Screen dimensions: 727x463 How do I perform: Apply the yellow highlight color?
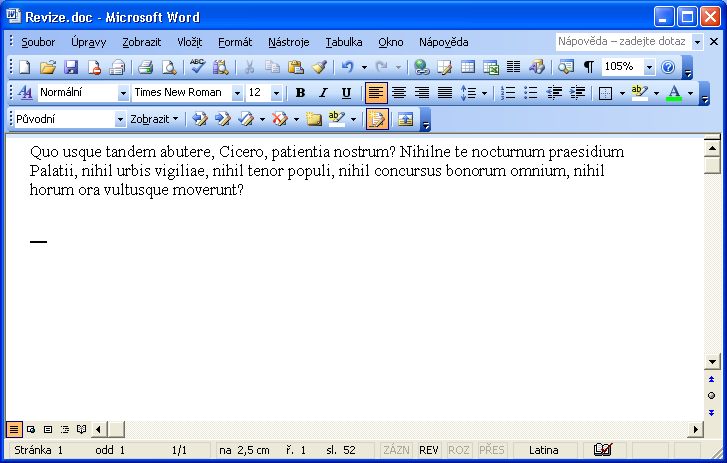click(639, 93)
